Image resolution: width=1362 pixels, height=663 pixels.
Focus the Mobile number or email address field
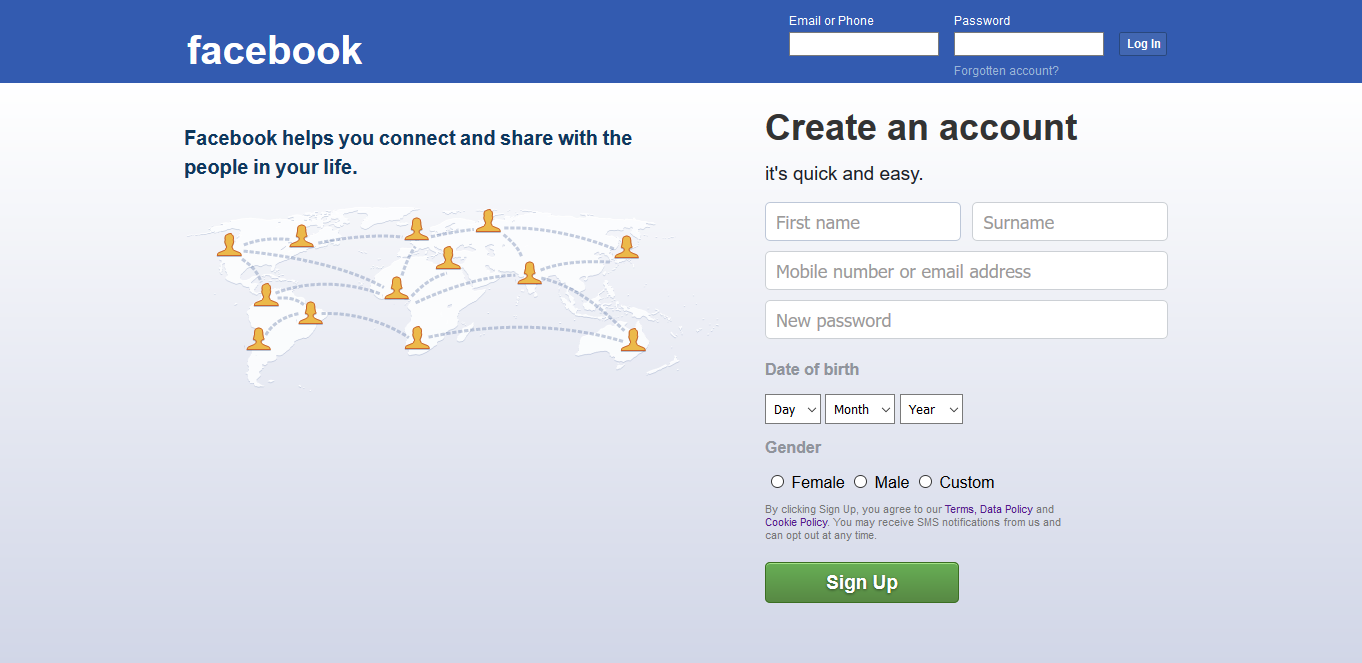click(966, 271)
